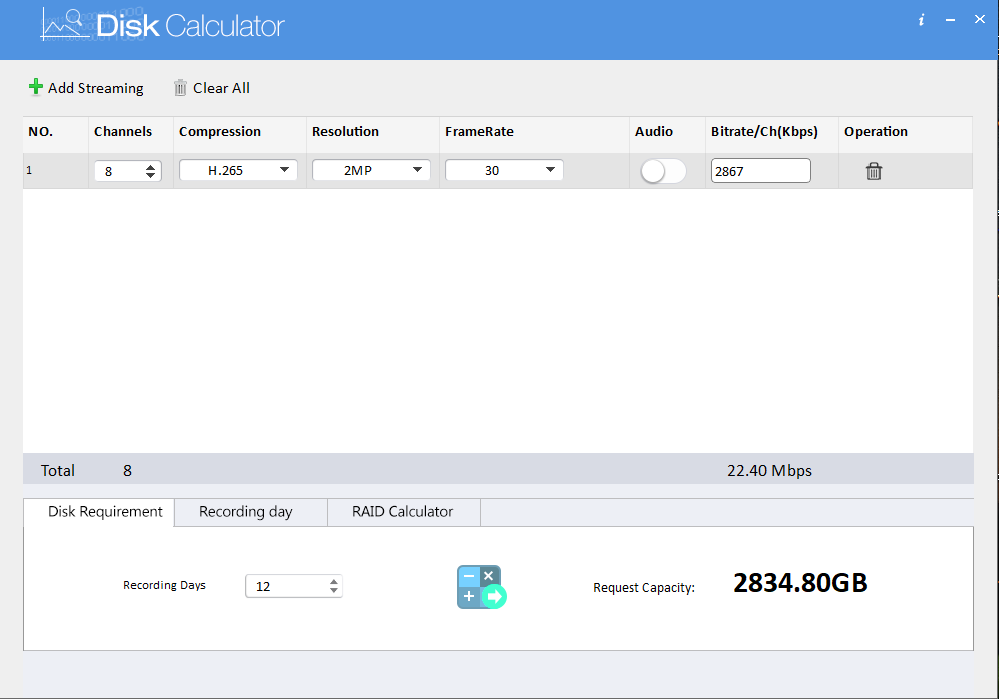This screenshot has width=999, height=699.
Task: Click the Clear All label
Action: (221, 88)
